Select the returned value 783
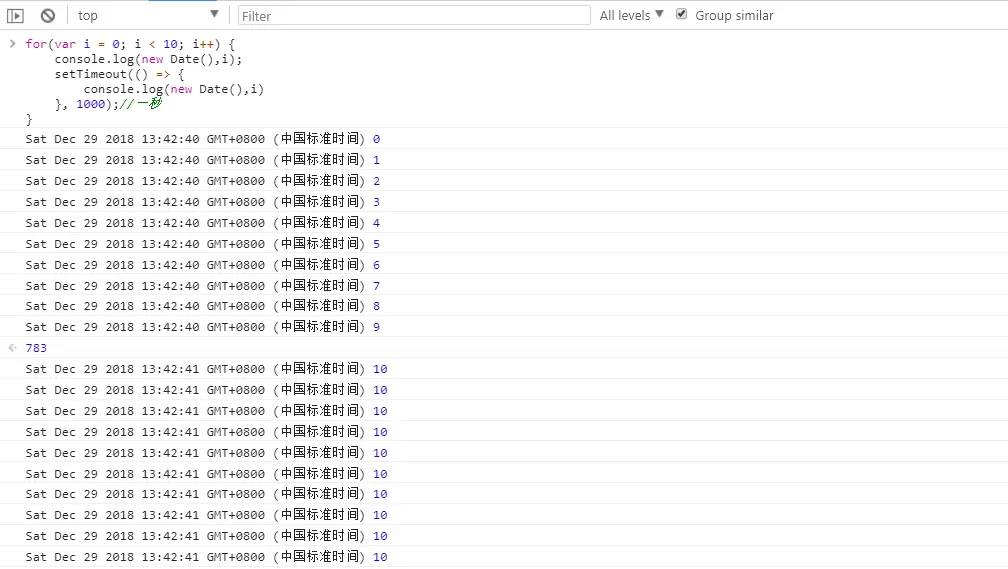 click(36, 348)
